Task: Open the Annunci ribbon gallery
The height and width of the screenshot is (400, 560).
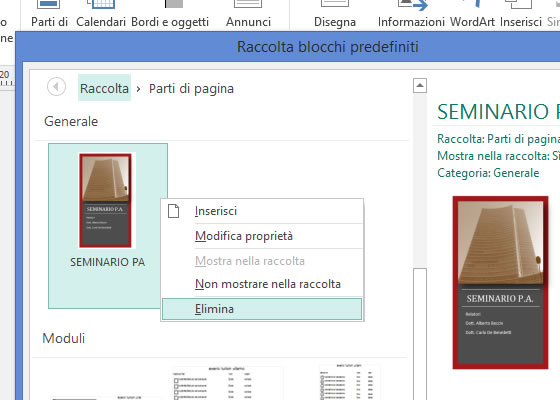Action: [x=248, y=14]
